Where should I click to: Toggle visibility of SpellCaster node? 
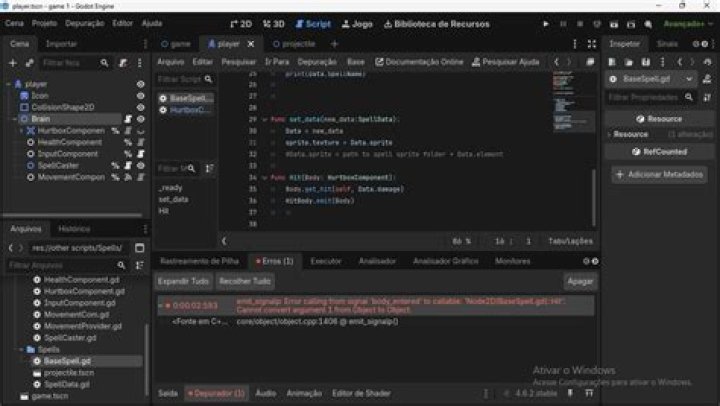tap(141, 165)
